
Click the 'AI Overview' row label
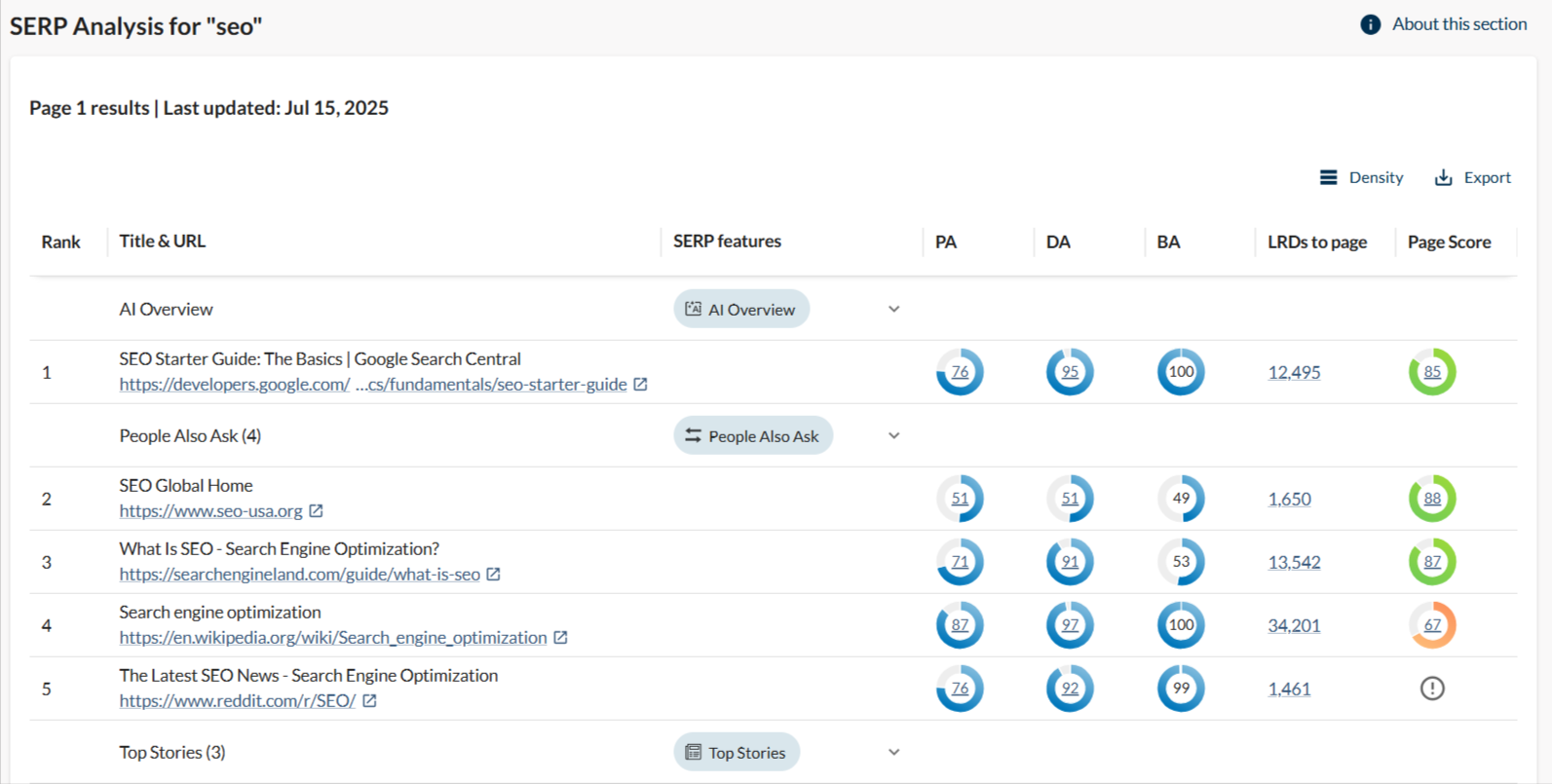[x=166, y=309]
